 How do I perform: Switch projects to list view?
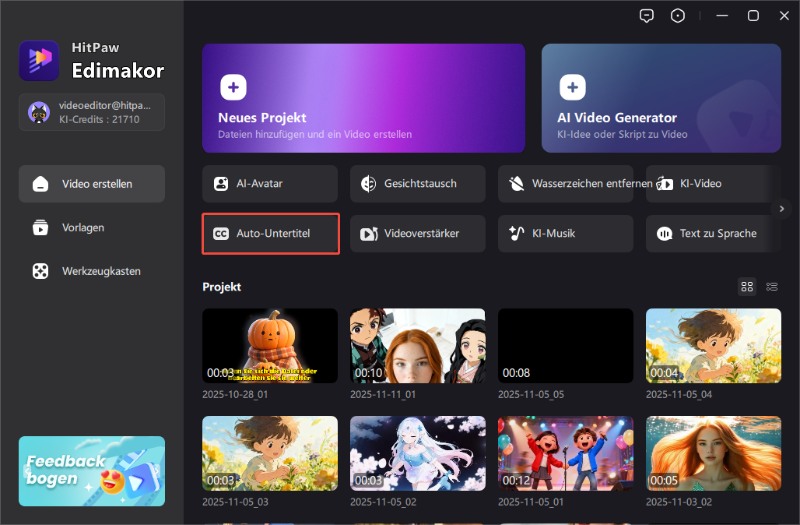(x=772, y=287)
